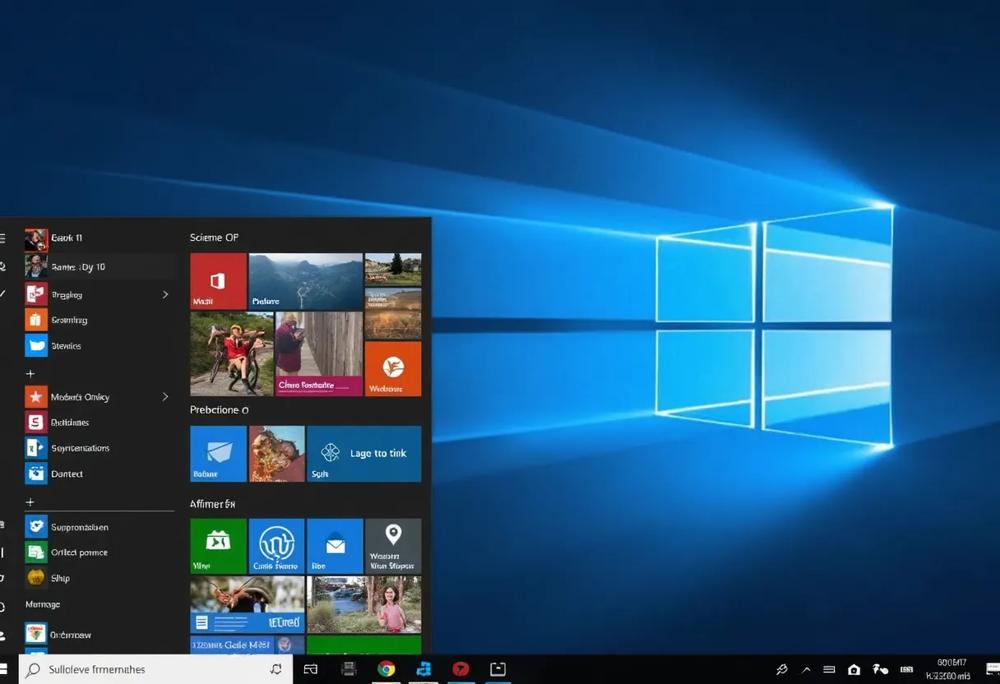Launch the blue Stevics app icon
This screenshot has width=1000, height=684.
(36, 345)
